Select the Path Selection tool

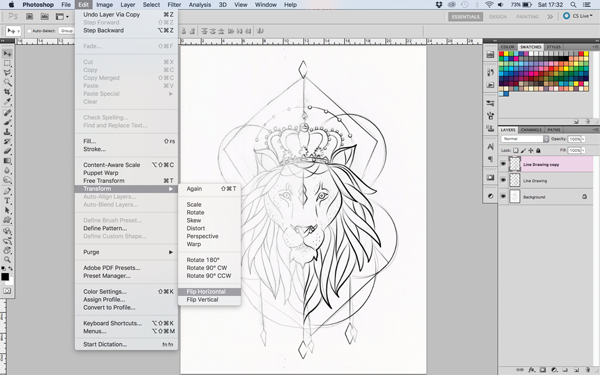pos(7,210)
